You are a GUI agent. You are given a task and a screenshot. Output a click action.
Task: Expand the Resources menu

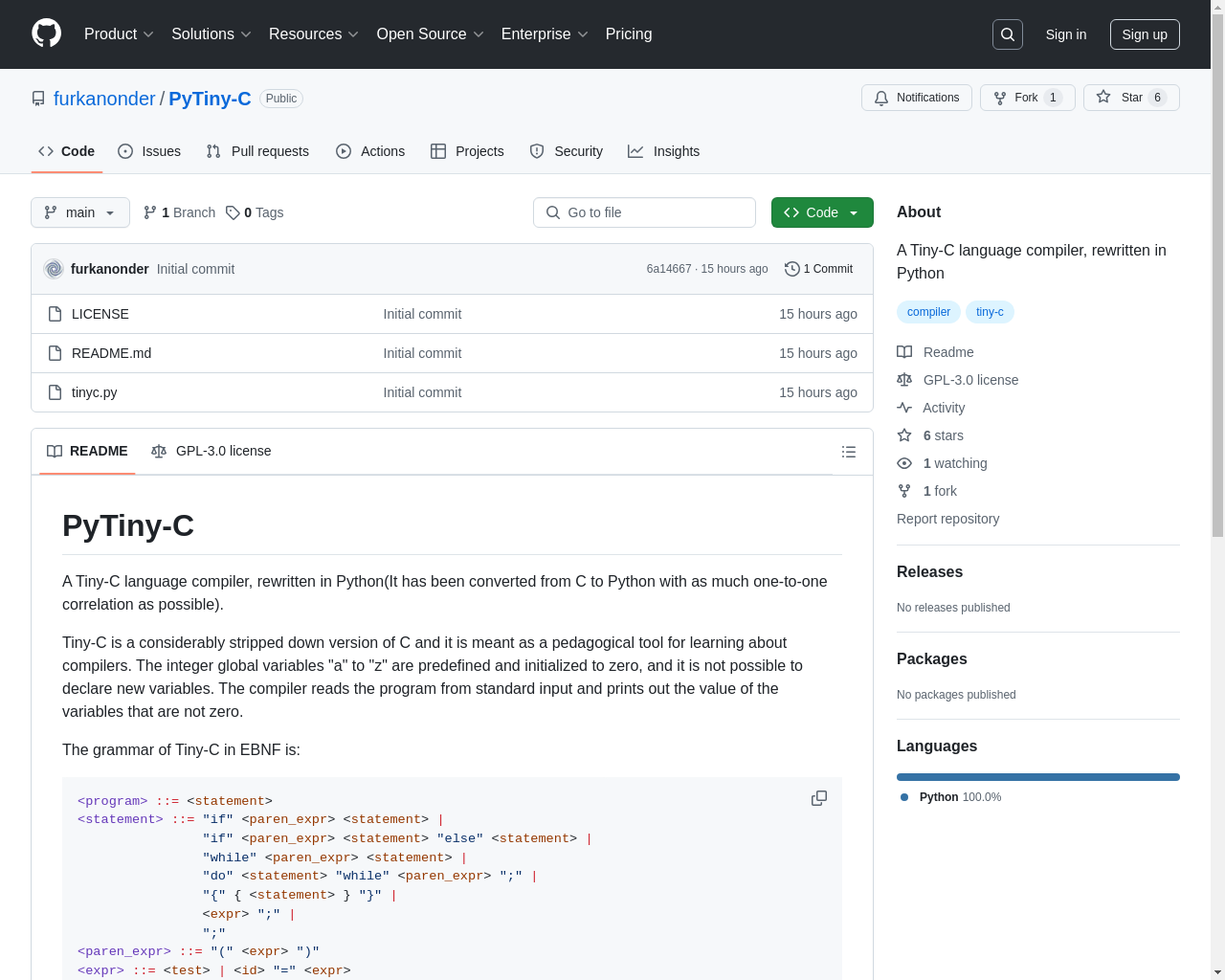tap(314, 34)
